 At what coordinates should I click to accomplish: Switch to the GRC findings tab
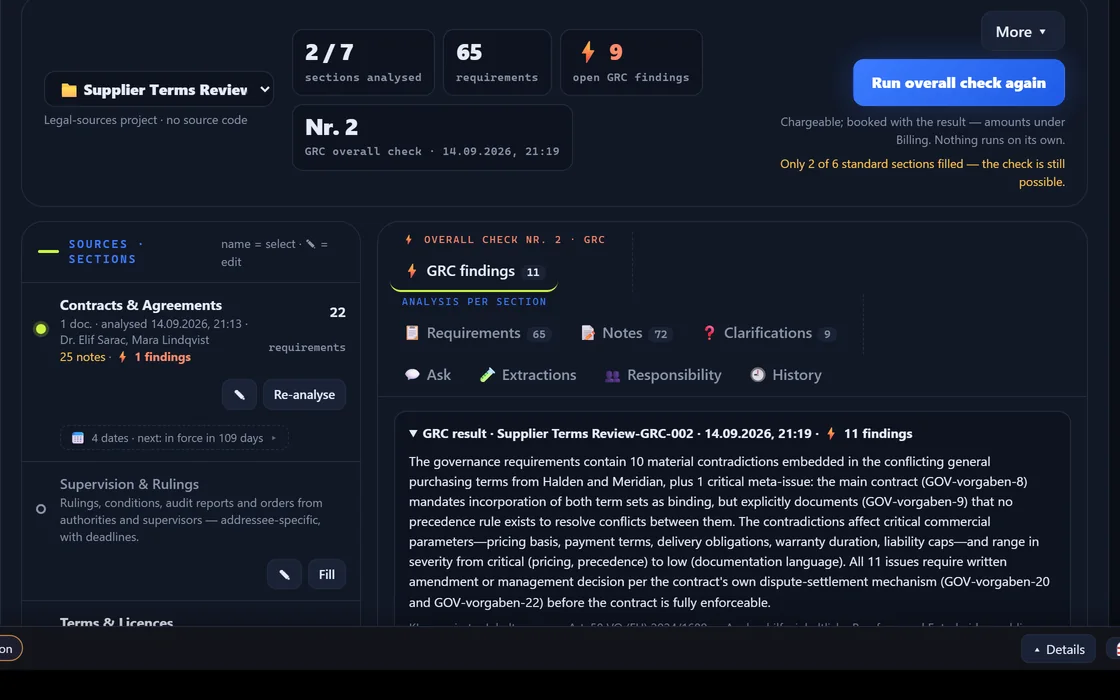pos(473,271)
